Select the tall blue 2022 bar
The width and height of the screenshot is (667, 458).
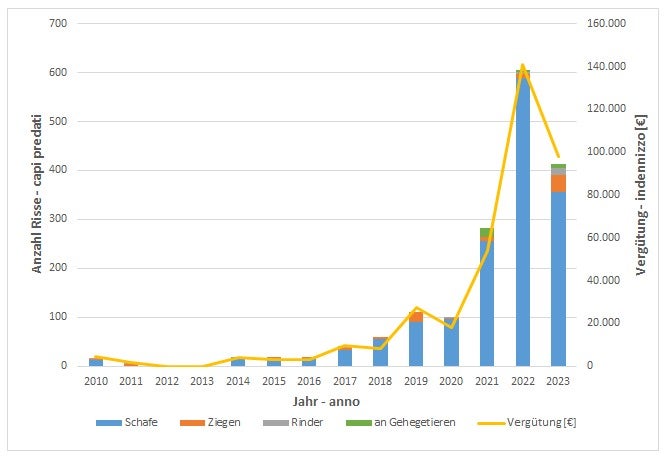point(523,230)
